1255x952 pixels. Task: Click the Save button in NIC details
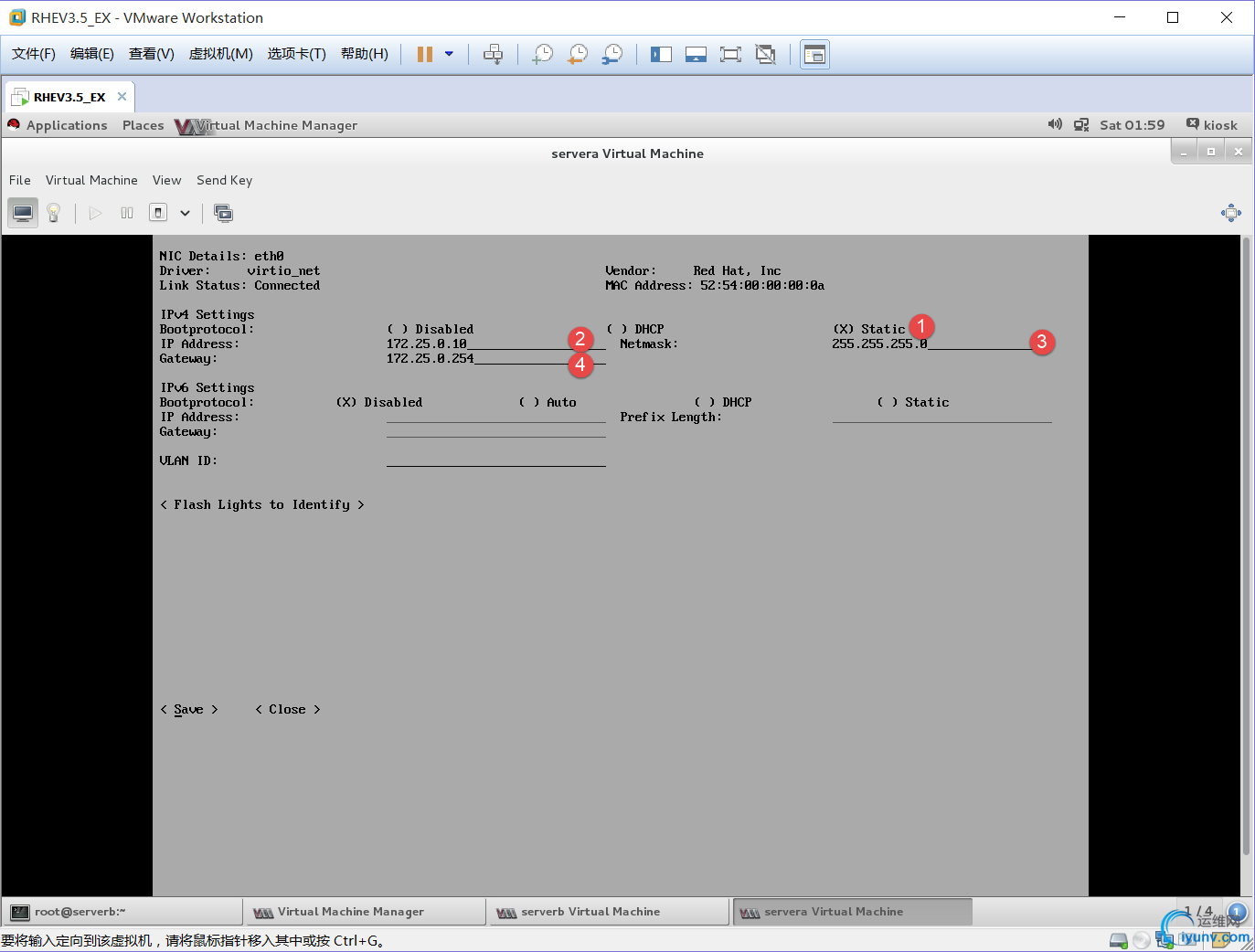point(189,709)
